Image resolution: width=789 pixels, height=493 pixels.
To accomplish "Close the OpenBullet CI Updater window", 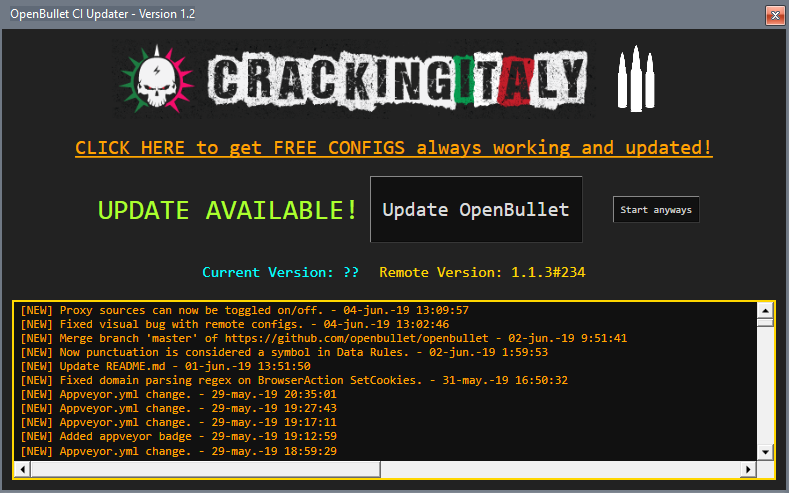I will pos(775,15).
